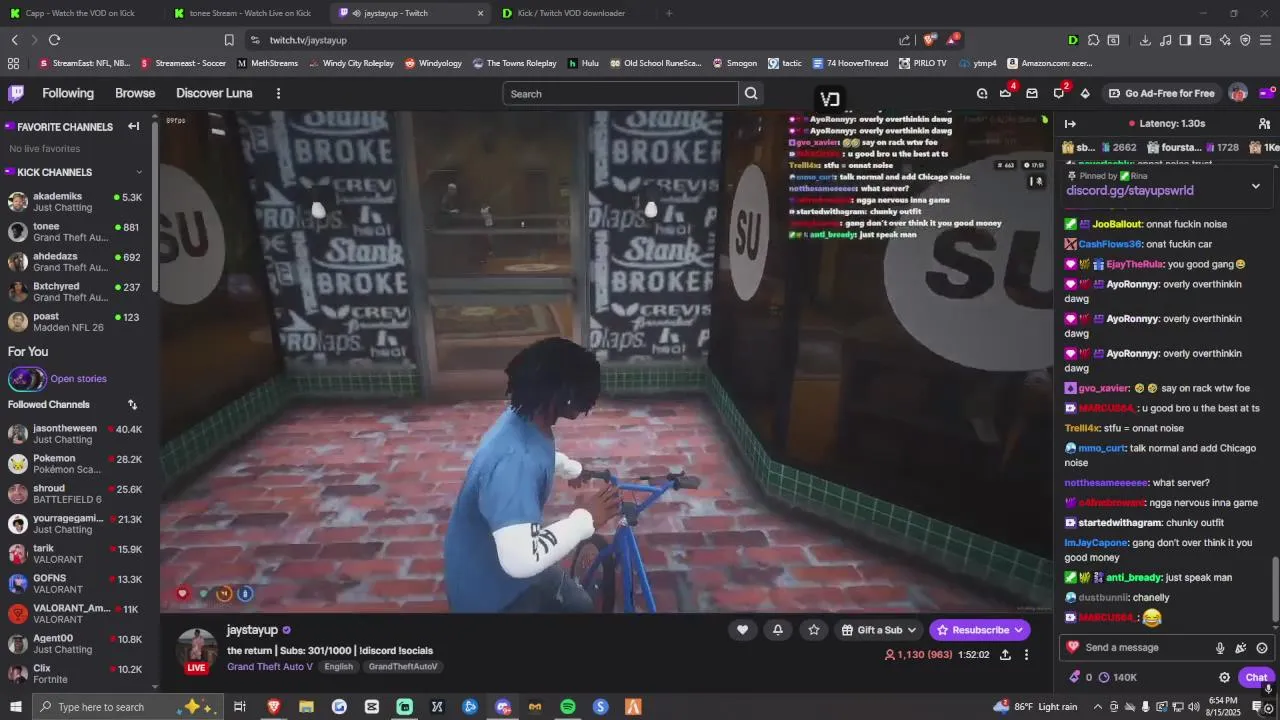Open a new browser tab
The image size is (1280, 720).
tap(669, 13)
